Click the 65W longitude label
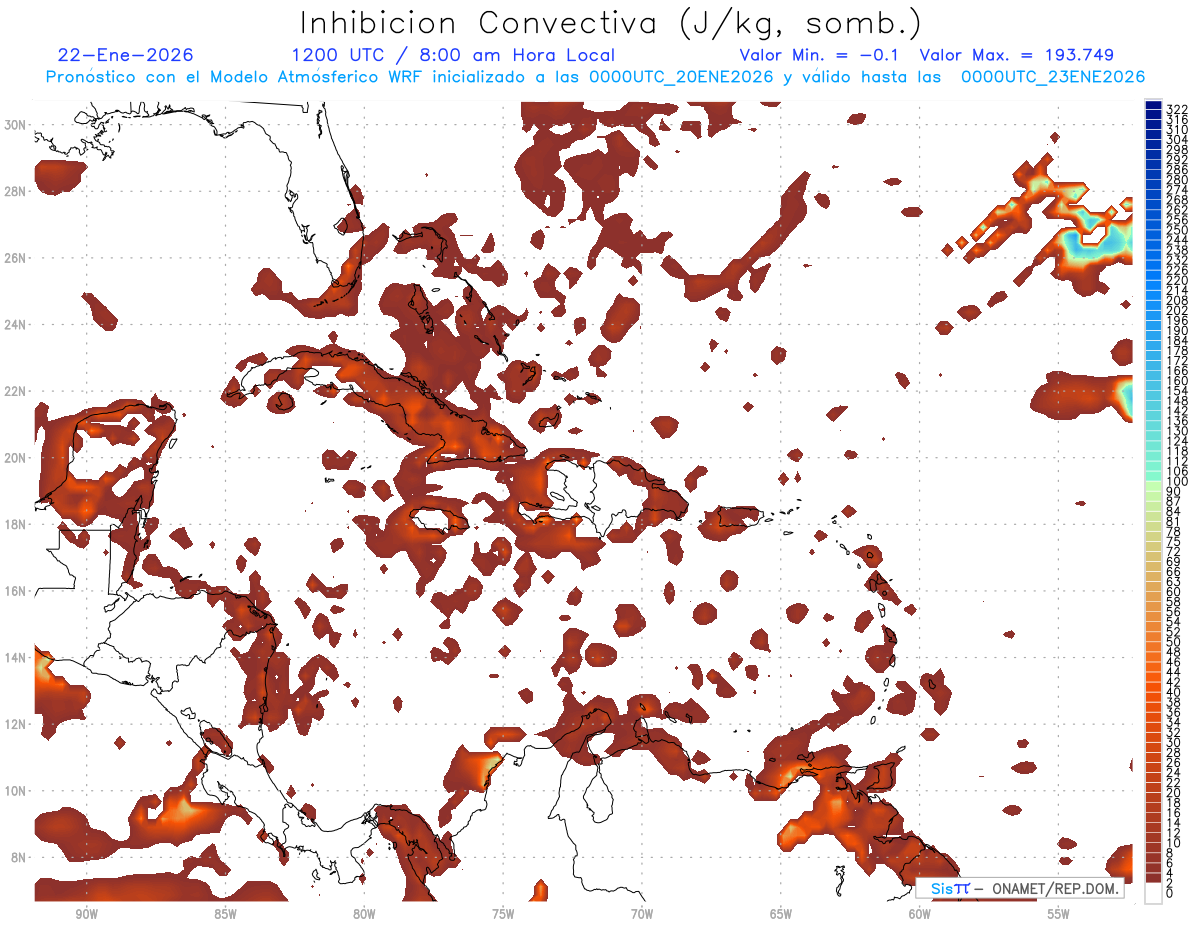The height and width of the screenshot is (927, 1200). pos(781,914)
